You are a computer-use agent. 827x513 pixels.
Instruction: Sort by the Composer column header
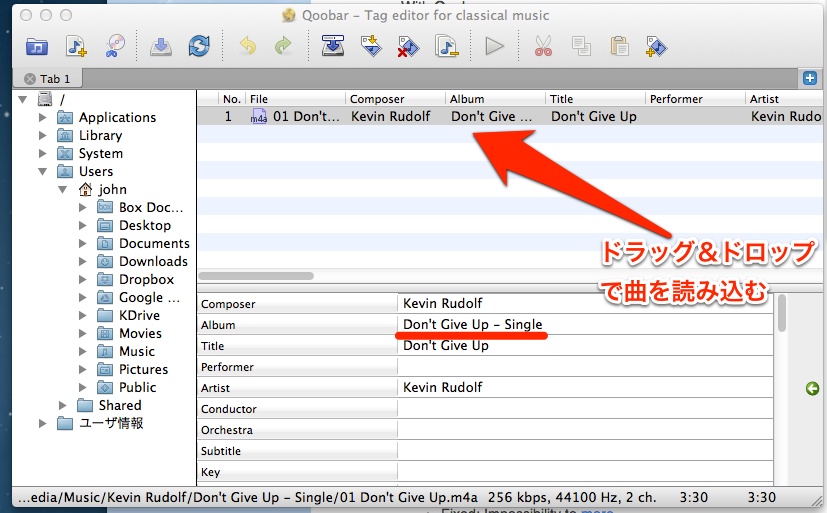pyautogui.click(x=396, y=99)
